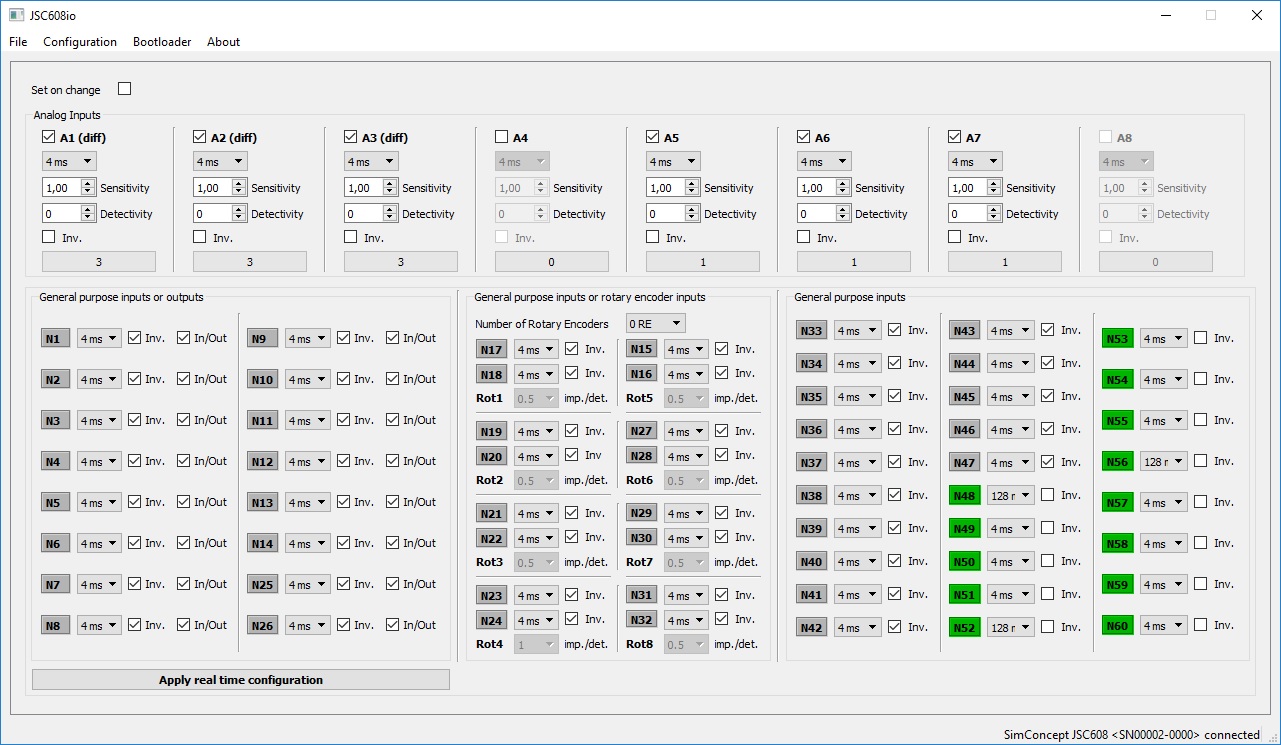Open the Number of Rotary Encoders dropdown
The height and width of the screenshot is (745, 1281).
655,324
